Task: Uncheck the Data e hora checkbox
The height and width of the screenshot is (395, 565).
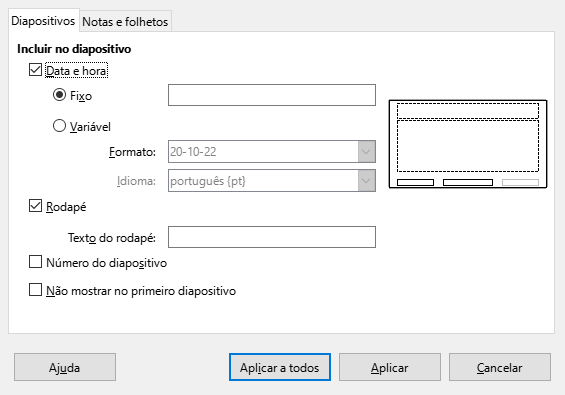Action: click(35, 70)
